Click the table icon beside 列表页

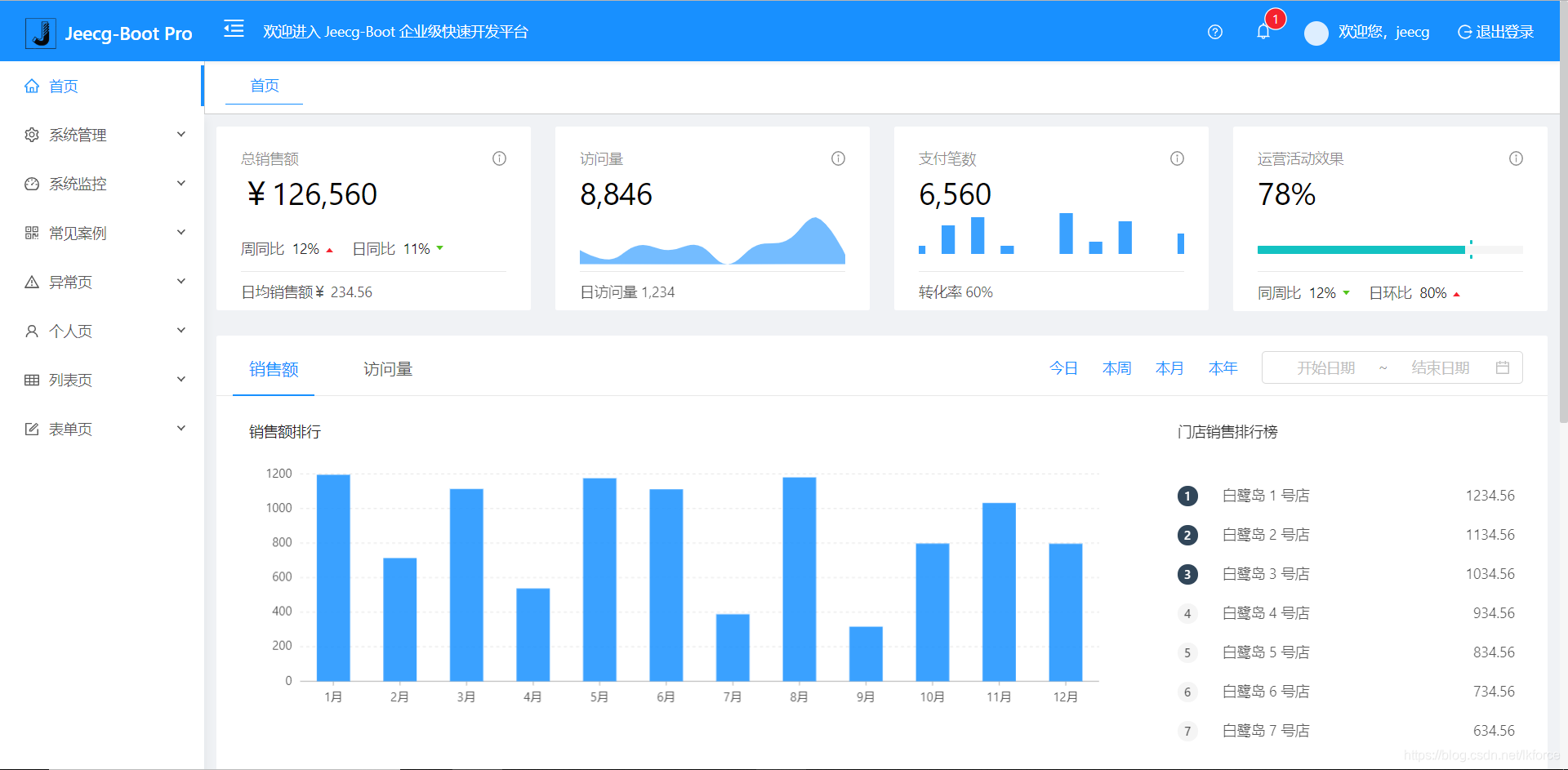32,380
